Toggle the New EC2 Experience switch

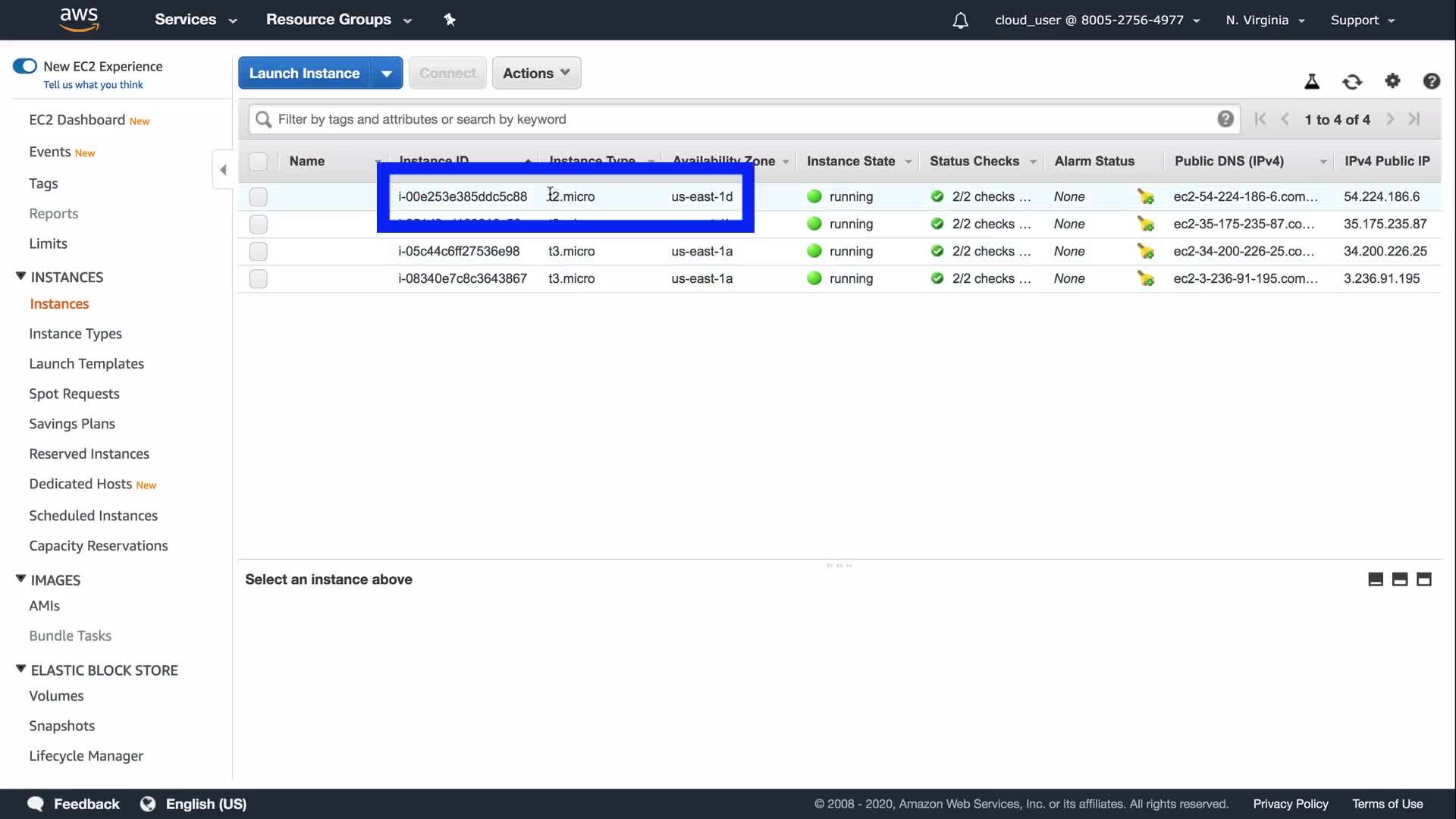click(25, 66)
